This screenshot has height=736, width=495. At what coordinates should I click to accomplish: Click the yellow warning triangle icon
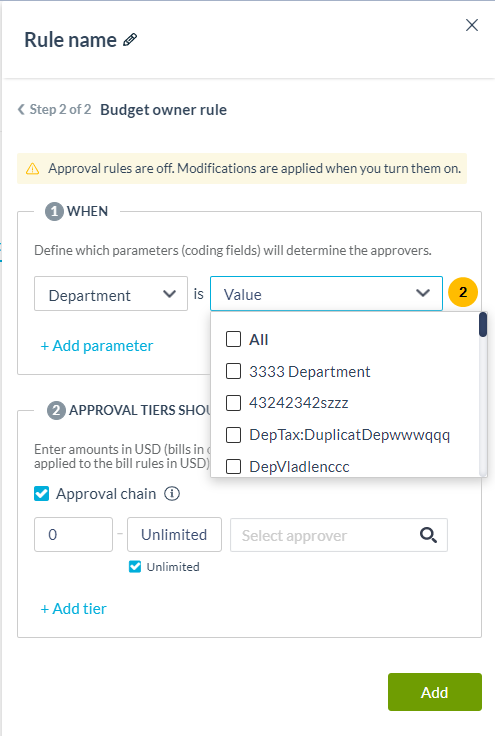[32, 169]
